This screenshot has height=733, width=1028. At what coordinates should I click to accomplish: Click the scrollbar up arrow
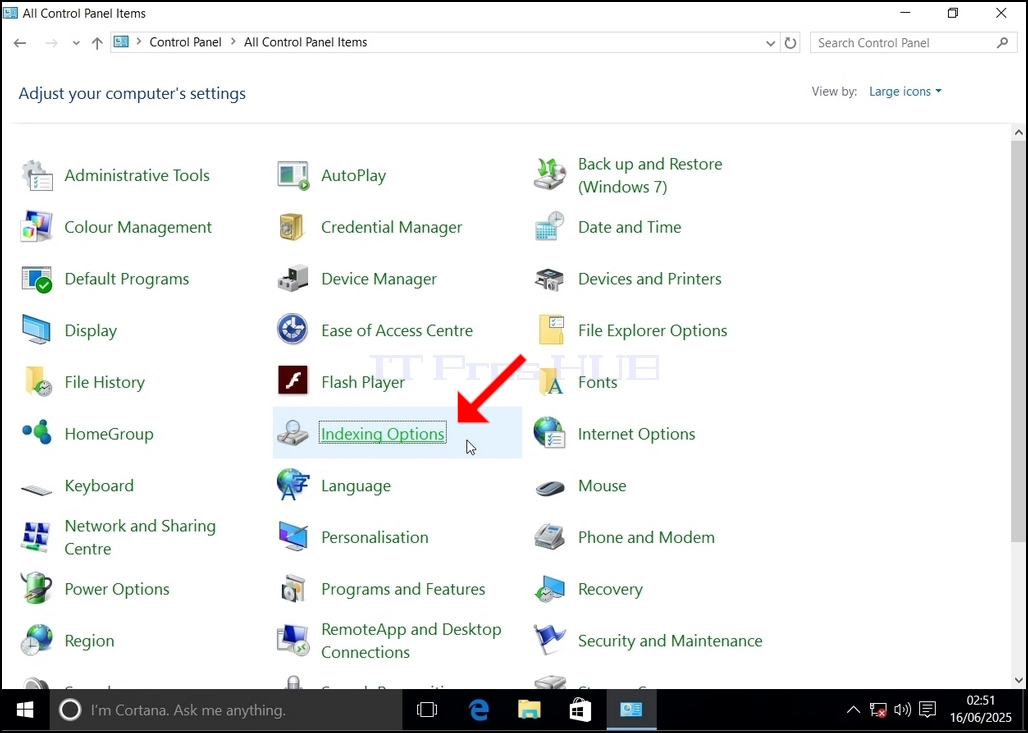pyautogui.click(x=1019, y=132)
